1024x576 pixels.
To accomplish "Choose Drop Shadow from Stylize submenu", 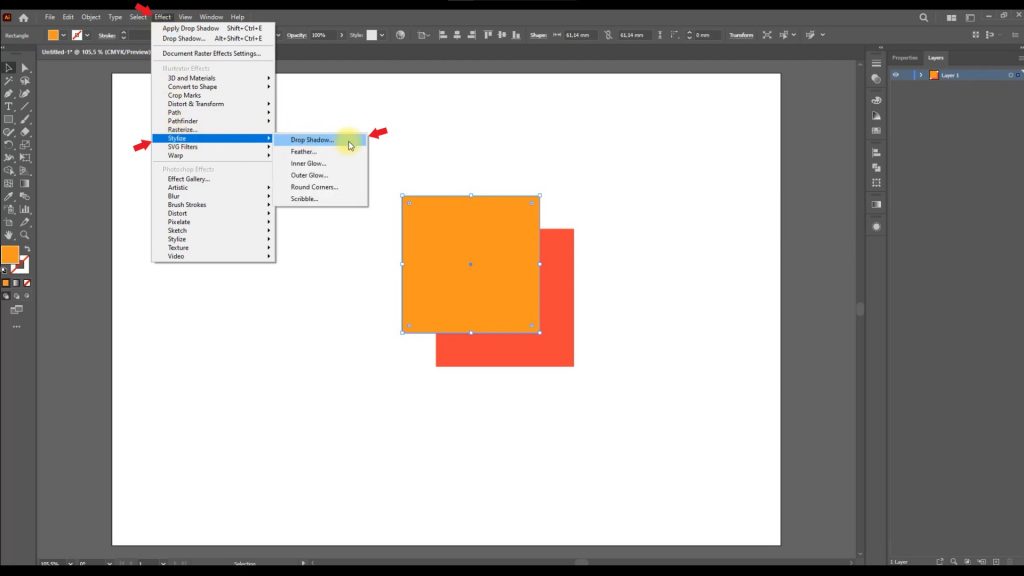I will click(319, 140).
